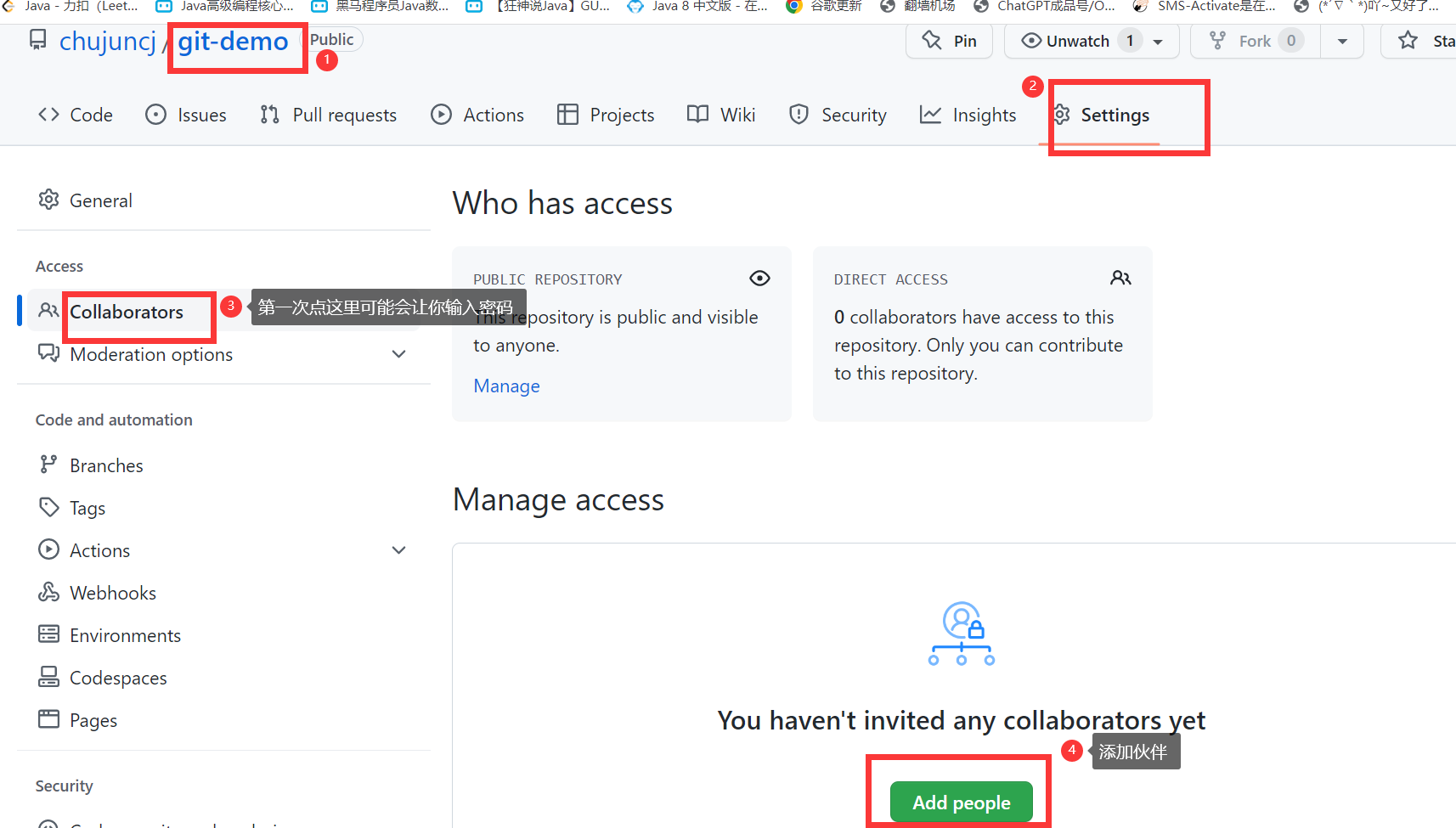Screen dimensions: 1456x828
Task: Expand the Moderation options chevron
Action: [x=398, y=354]
